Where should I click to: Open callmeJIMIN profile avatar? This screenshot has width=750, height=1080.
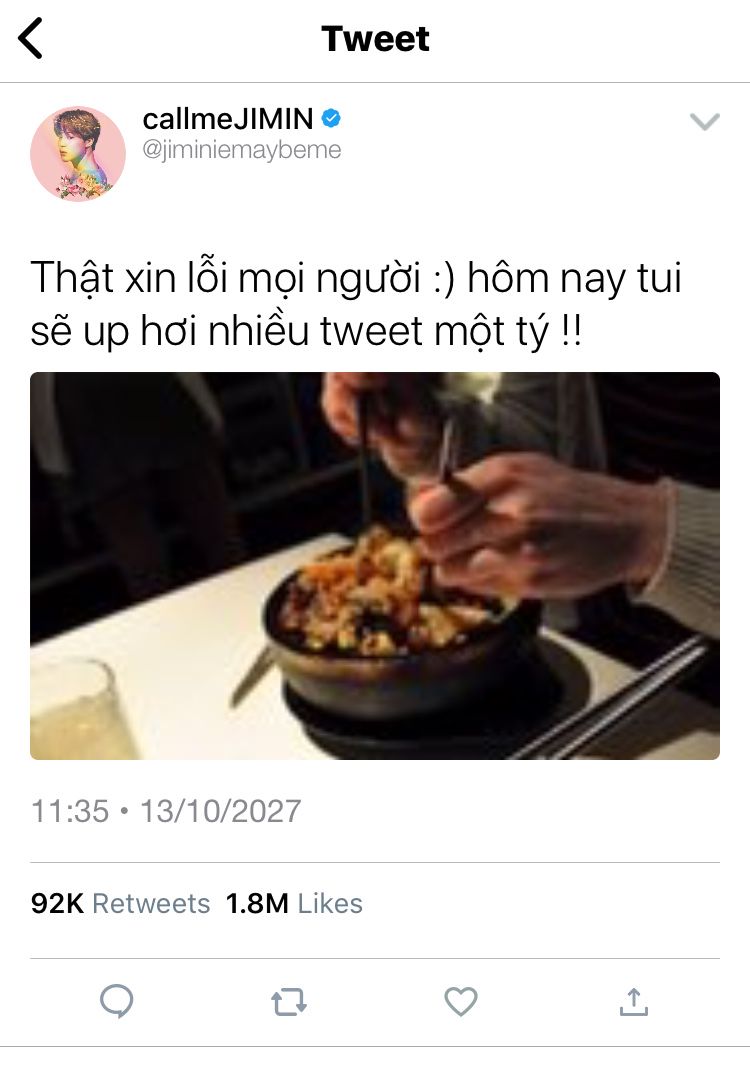point(78,154)
